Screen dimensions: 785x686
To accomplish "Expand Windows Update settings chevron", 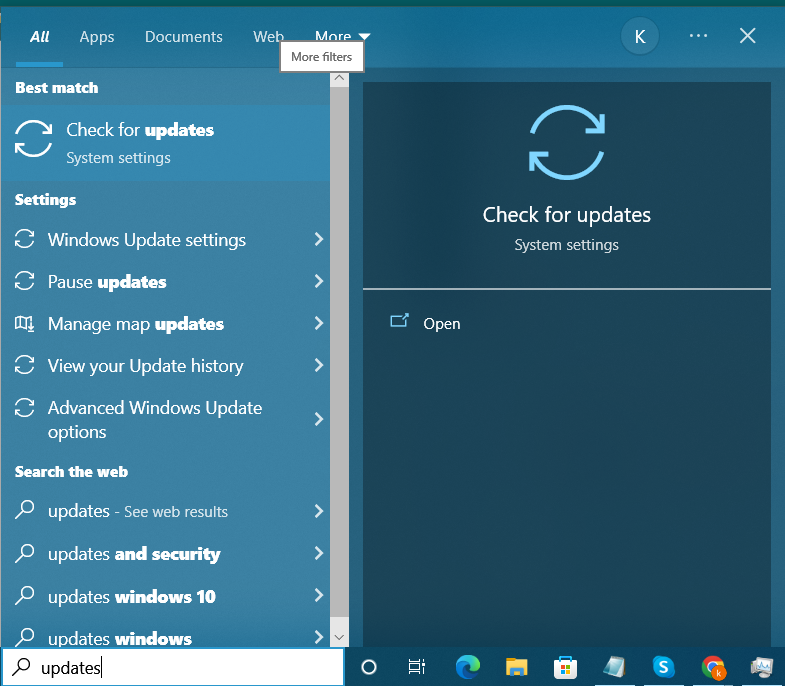I will pyautogui.click(x=318, y=239).
